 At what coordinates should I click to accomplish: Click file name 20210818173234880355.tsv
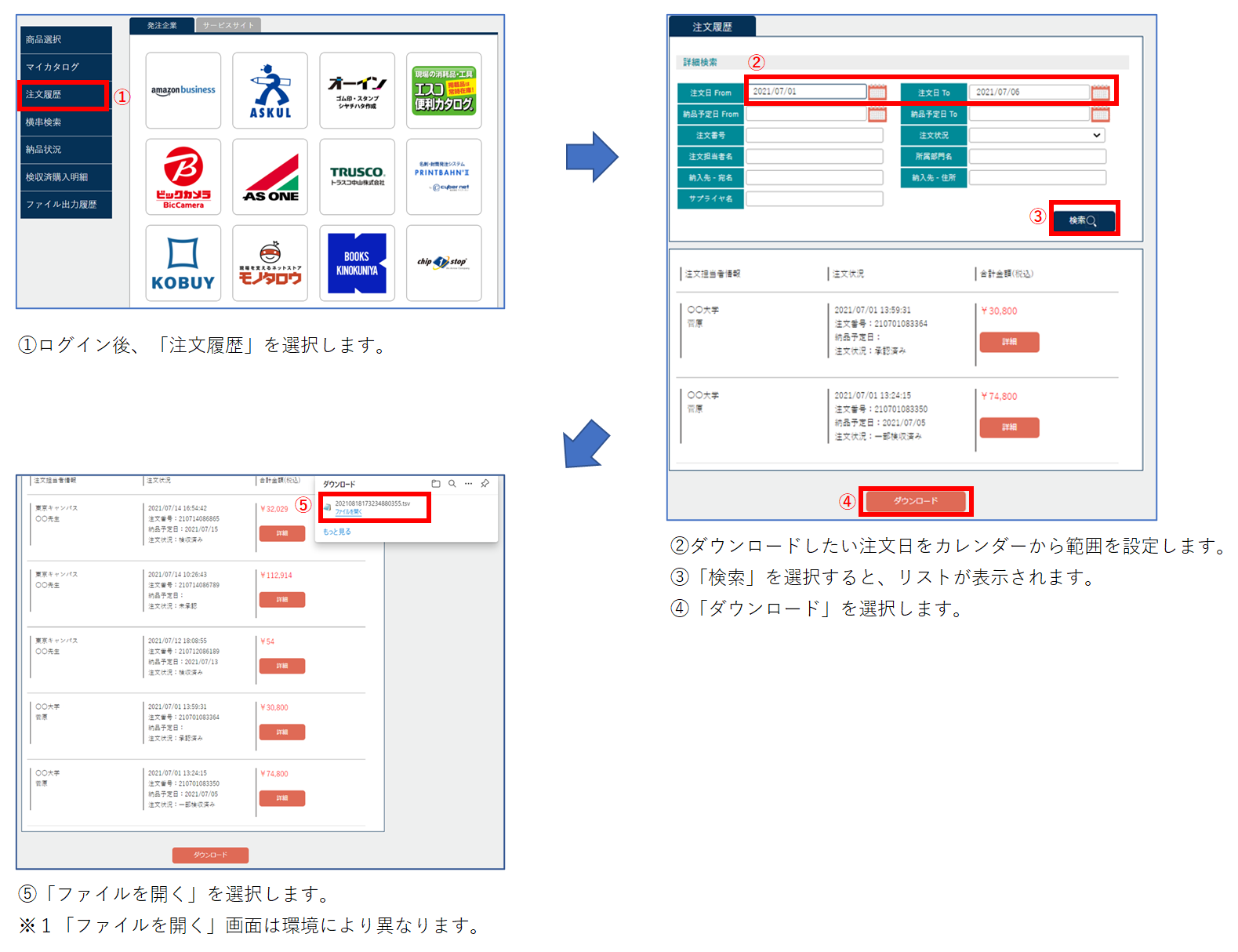click(372, 503)
